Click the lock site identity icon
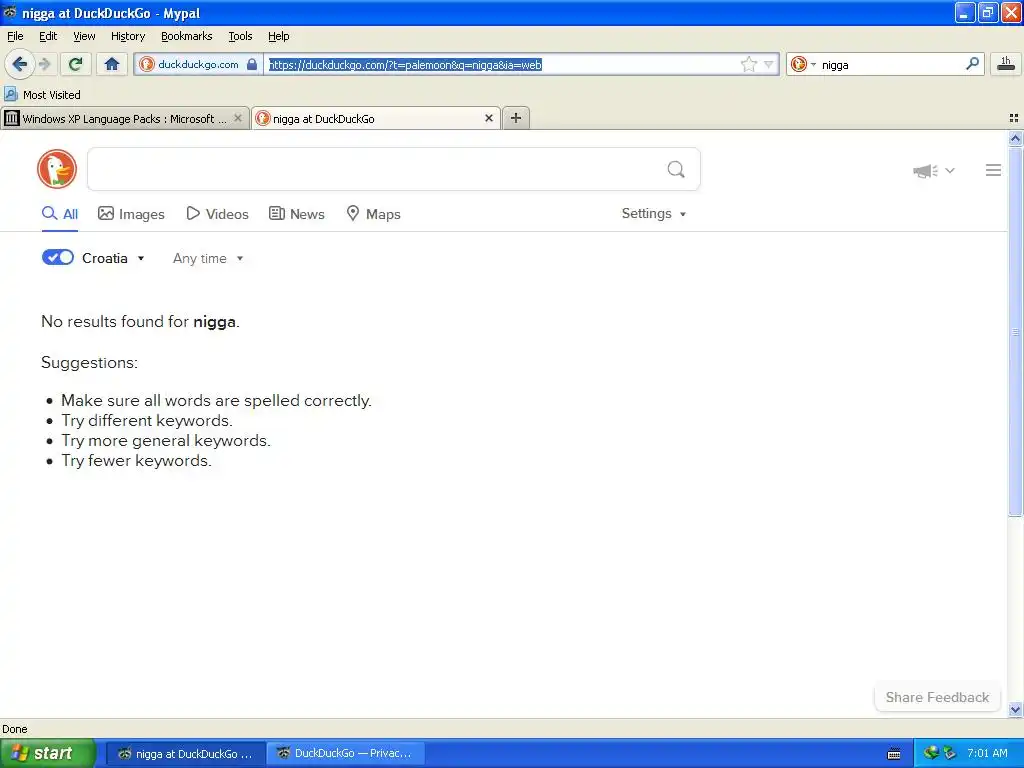The height and width of the screenshot is (768, 1024). 251,64
